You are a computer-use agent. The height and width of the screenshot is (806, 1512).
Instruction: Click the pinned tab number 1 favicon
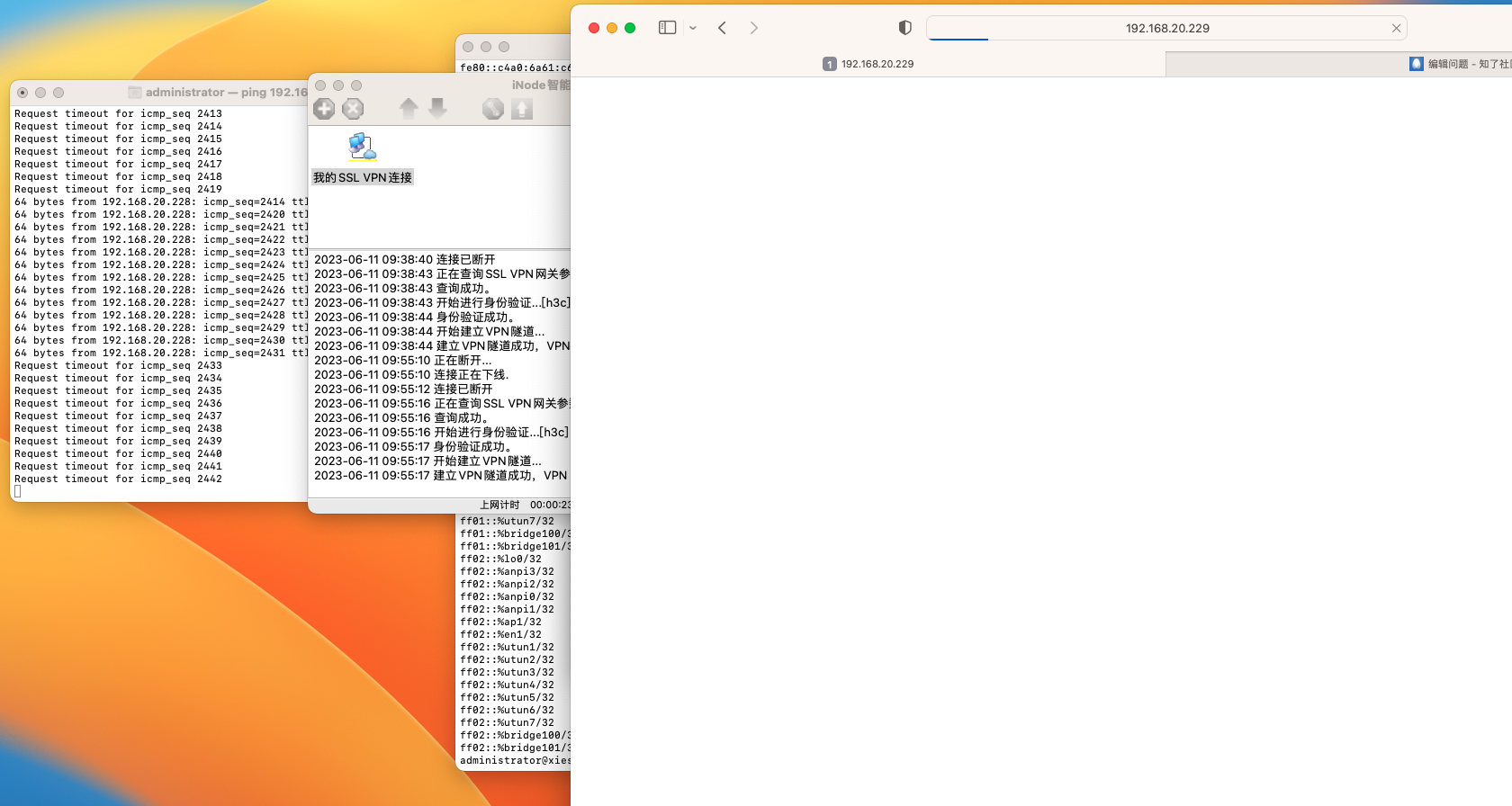(830, 64)
